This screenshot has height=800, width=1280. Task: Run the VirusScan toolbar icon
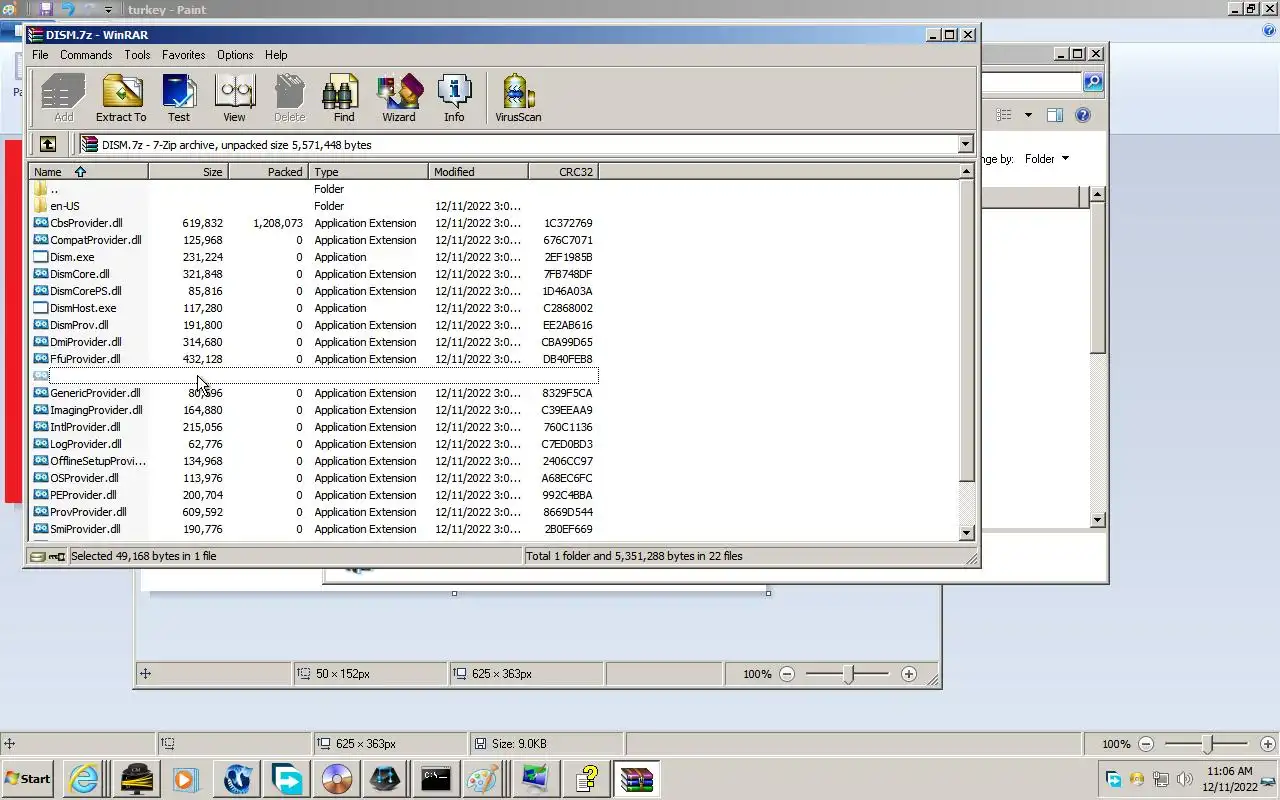click(x=518, y=98)
